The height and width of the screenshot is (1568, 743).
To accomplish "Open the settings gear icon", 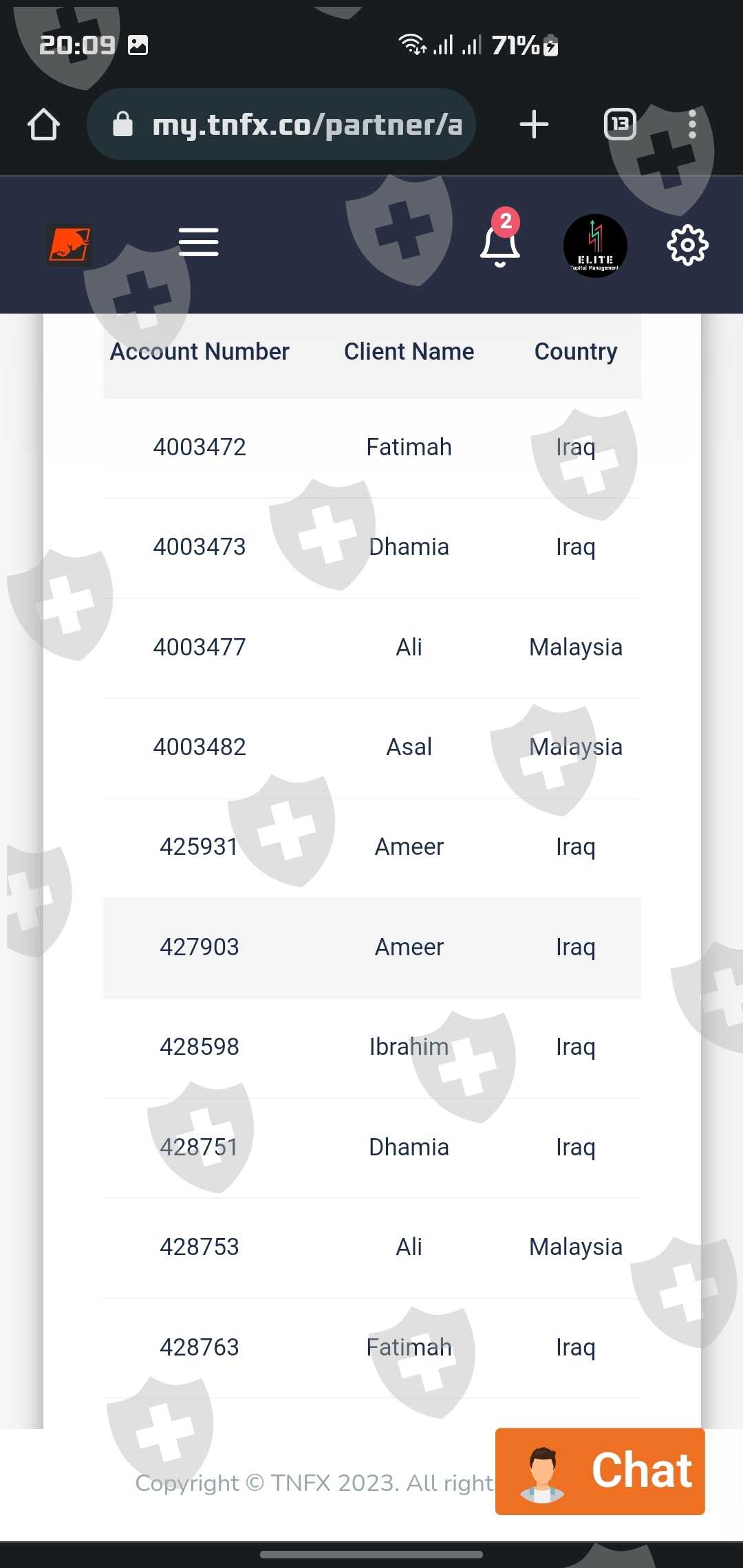I will click(x=687, y=245).
